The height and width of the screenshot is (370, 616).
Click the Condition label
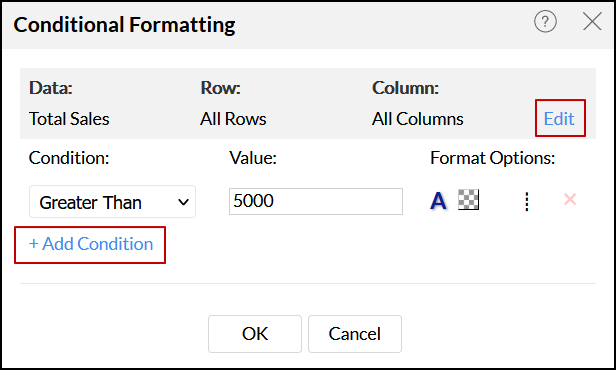click(x=69, y=158)
